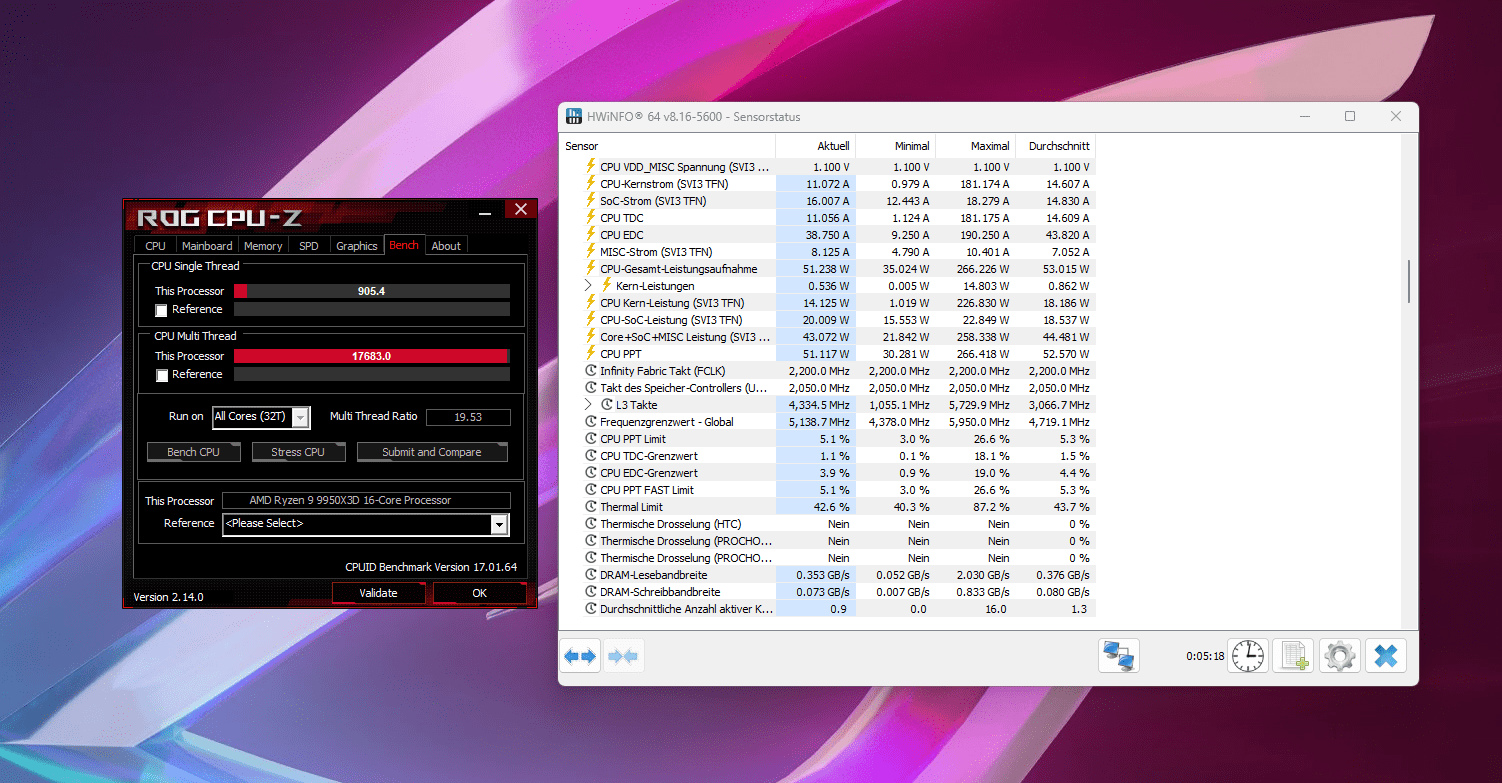
Task: Expand the Kern-Leistungen sensor group
Action: click(x=588, y=285)
